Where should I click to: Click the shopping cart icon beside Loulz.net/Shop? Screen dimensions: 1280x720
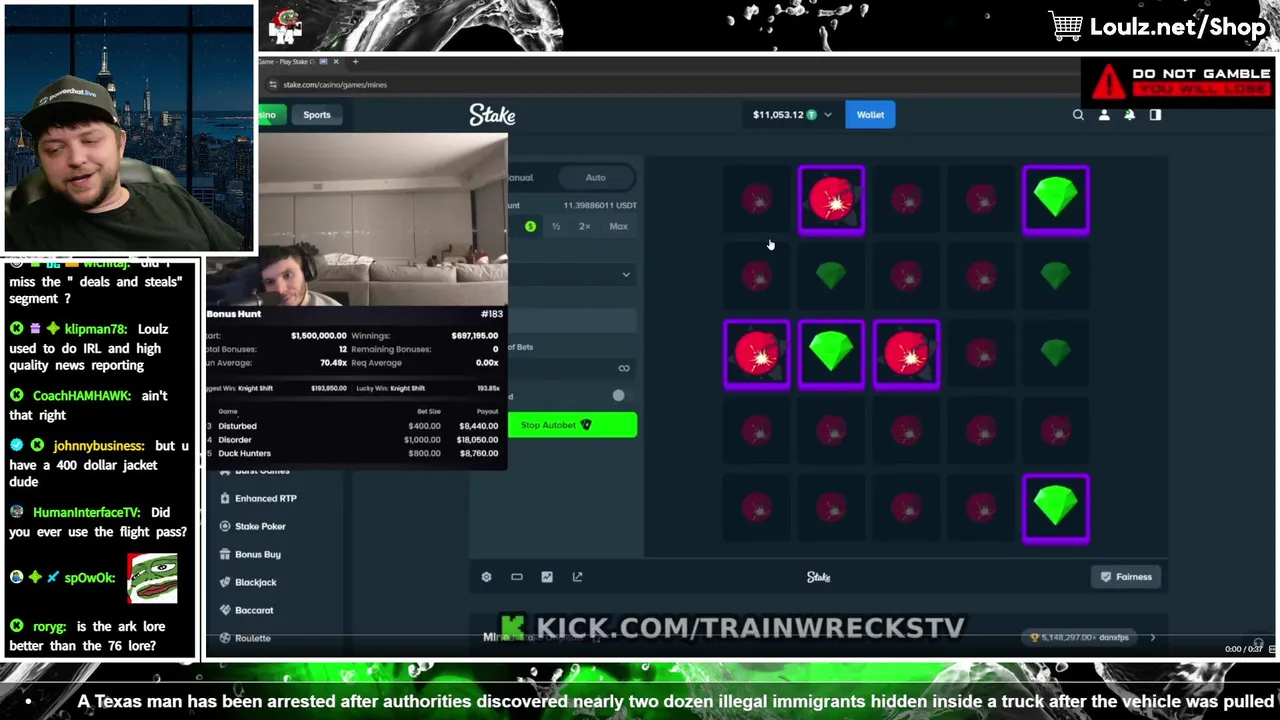coord(1066,26)
